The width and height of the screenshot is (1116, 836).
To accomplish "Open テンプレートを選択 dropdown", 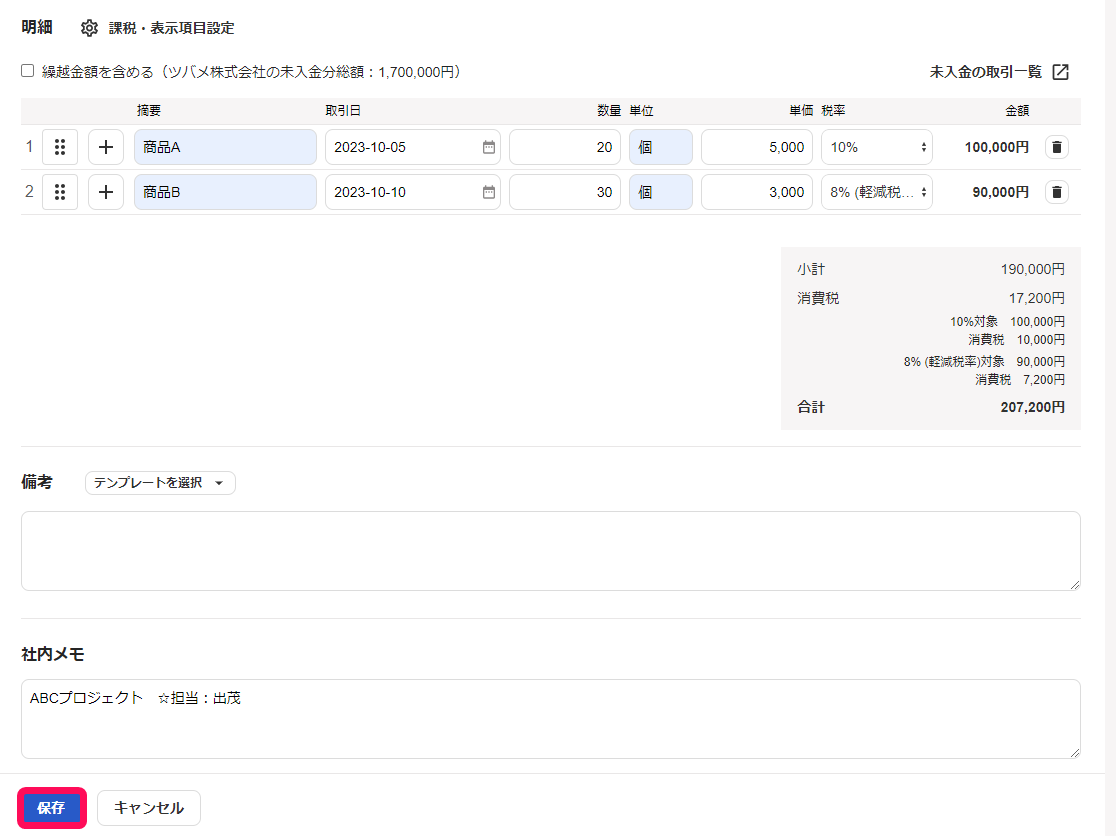I will (160, 483).
